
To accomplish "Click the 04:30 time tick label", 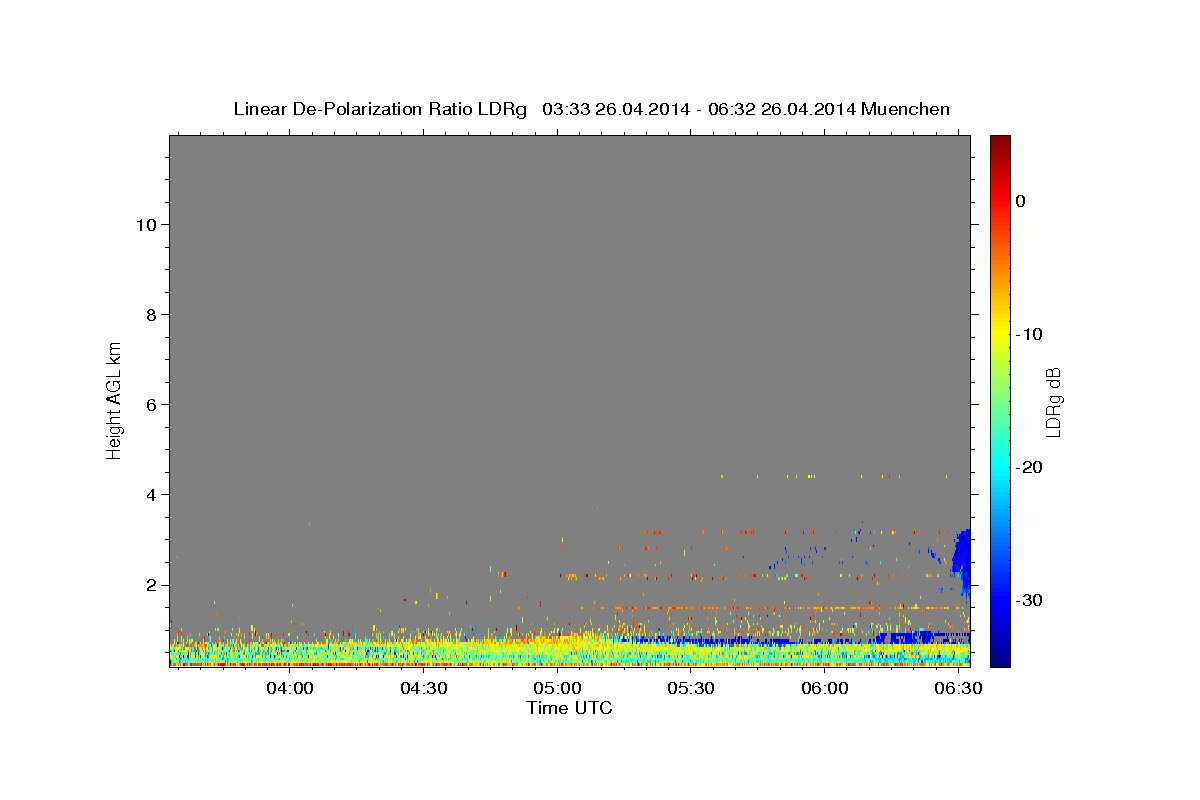I will click(x=424, y=689).
